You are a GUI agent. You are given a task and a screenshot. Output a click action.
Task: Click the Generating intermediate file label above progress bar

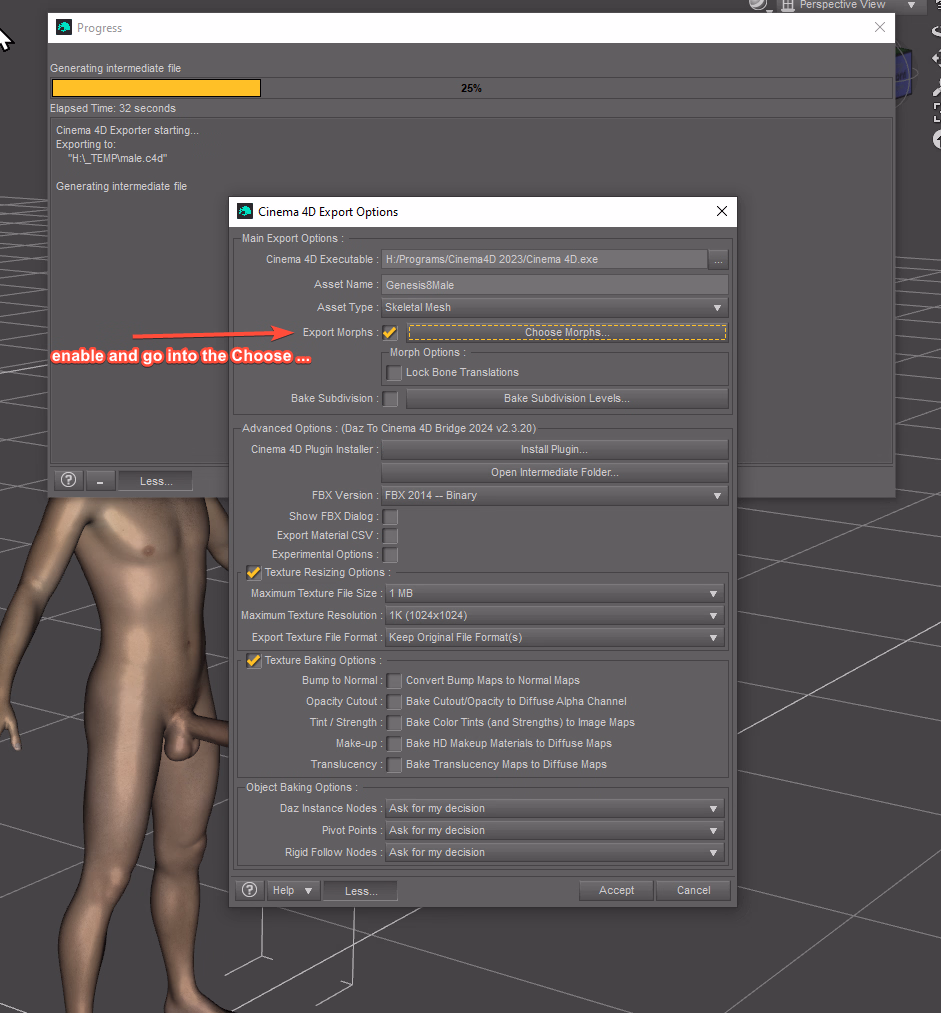point(116,68)
